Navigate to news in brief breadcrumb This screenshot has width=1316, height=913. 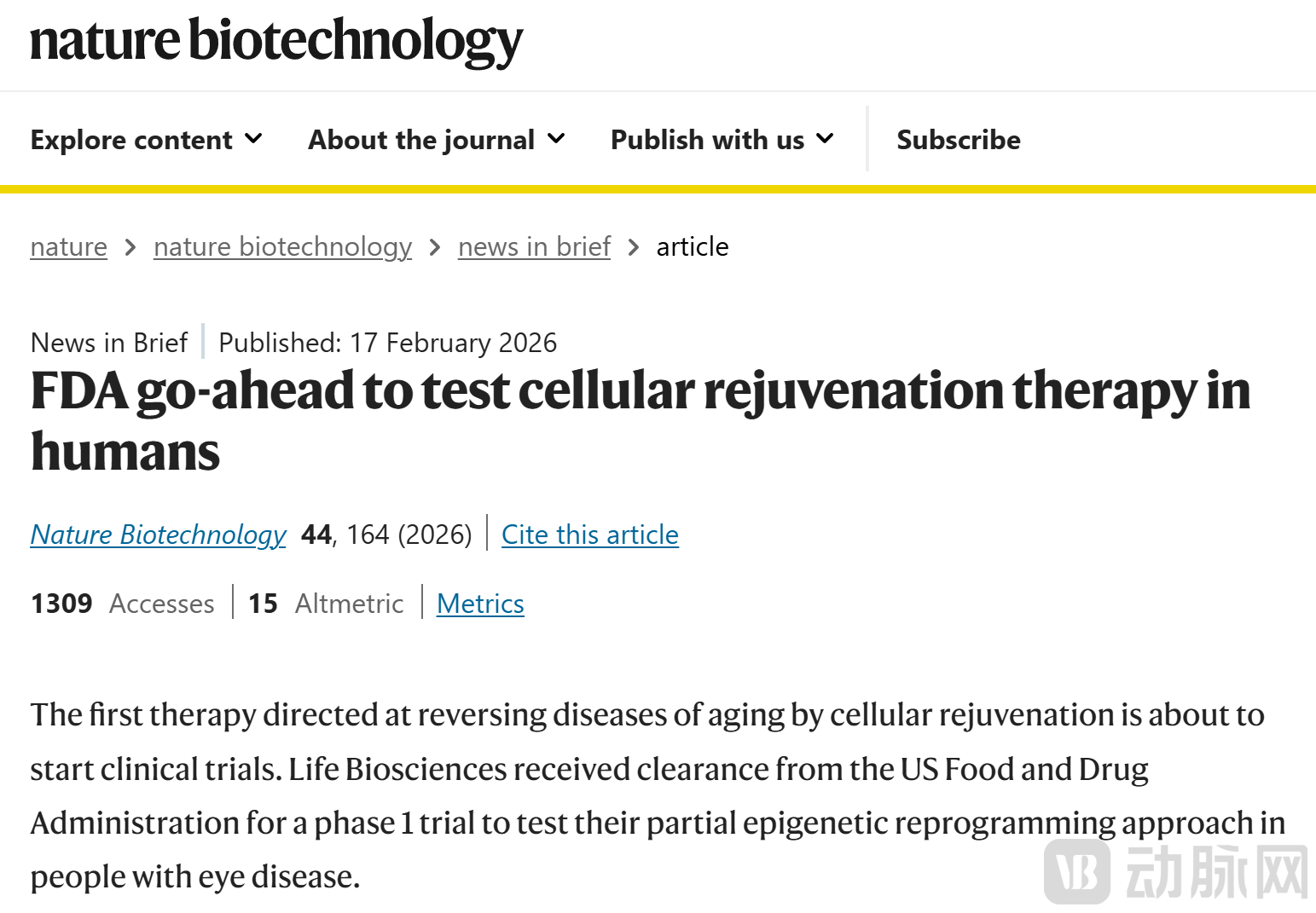coord(534,247)
